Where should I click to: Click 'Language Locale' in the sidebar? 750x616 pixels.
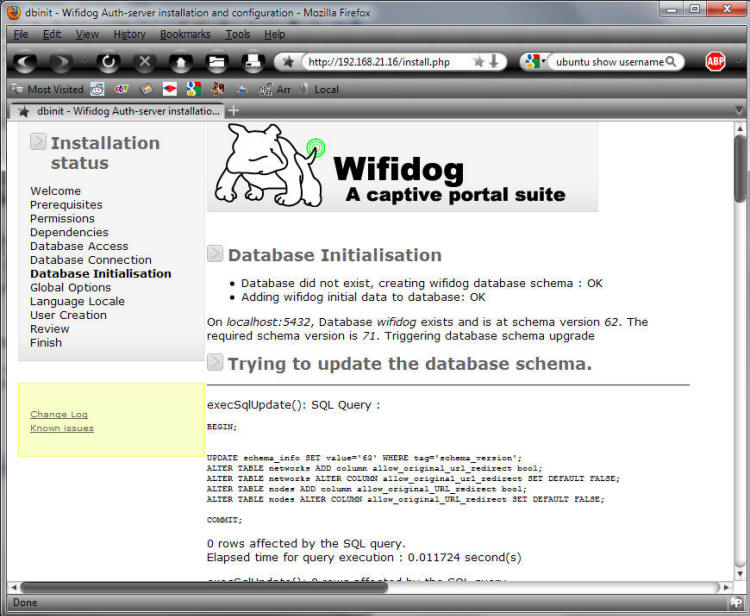click(77, 301)
